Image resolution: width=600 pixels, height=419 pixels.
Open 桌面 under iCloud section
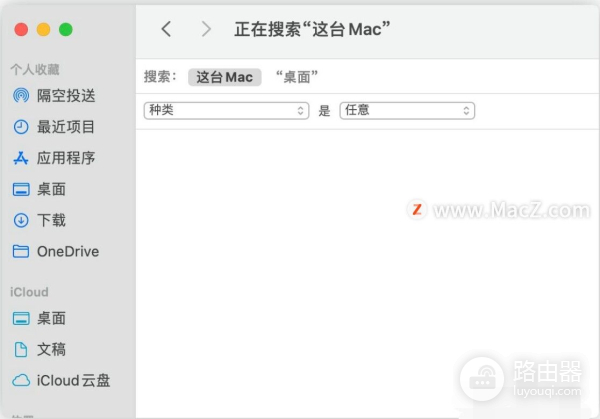[x=51, y=318]
